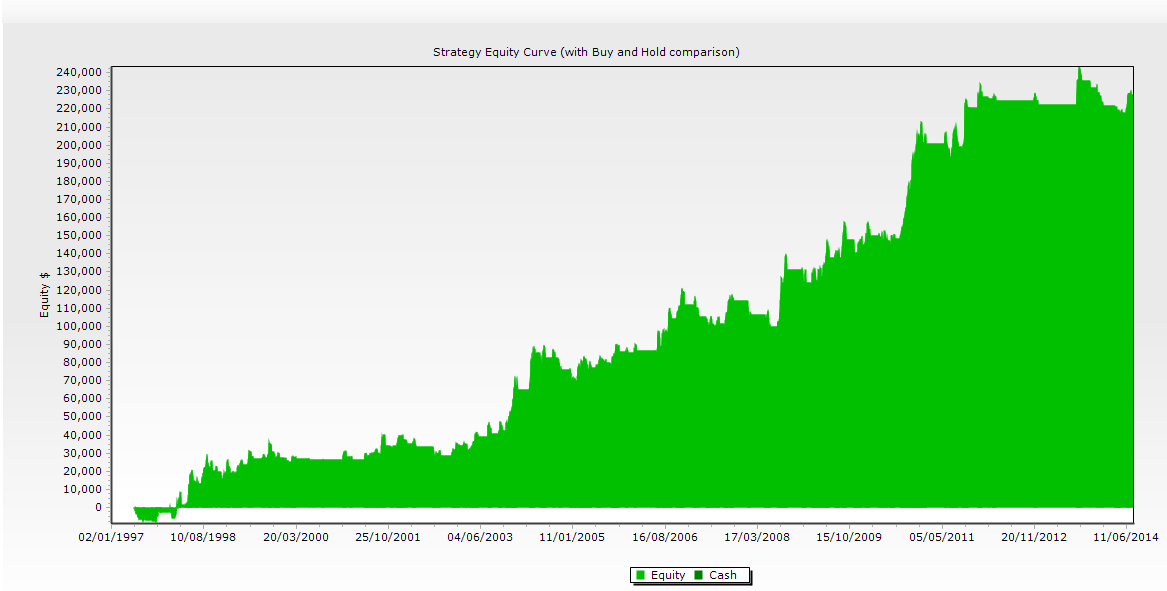Image resolution: width=1167 pixels, height=591 pixels.
Task: Click the Equity legend color swatch
Action: [641, 575]
